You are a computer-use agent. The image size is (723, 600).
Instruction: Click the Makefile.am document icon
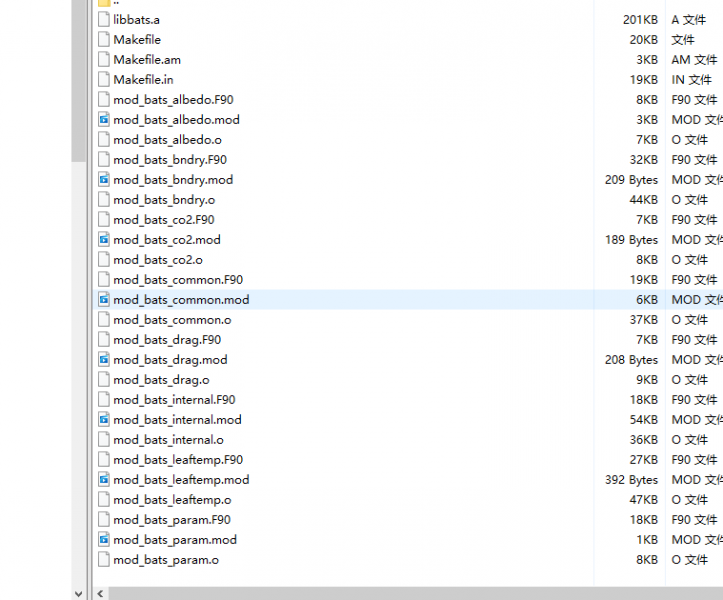(104, 60)
